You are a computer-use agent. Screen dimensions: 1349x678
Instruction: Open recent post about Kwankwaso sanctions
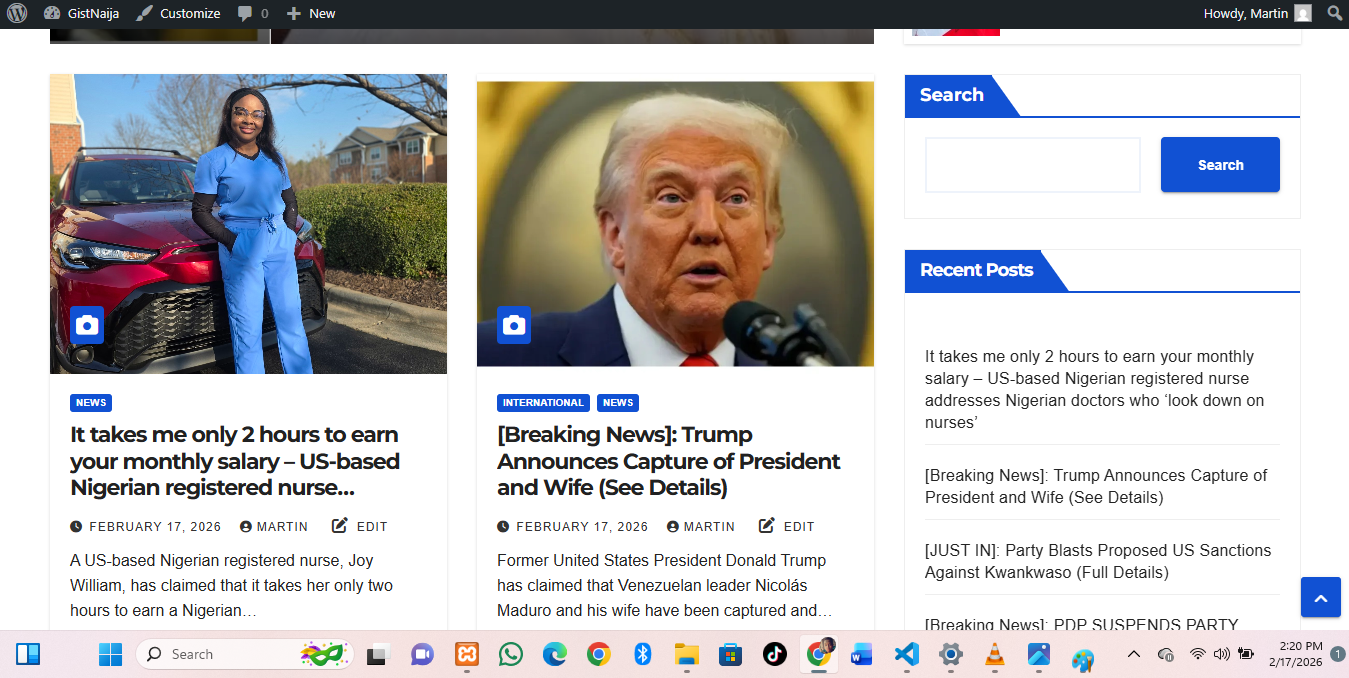coord(1098,561)
